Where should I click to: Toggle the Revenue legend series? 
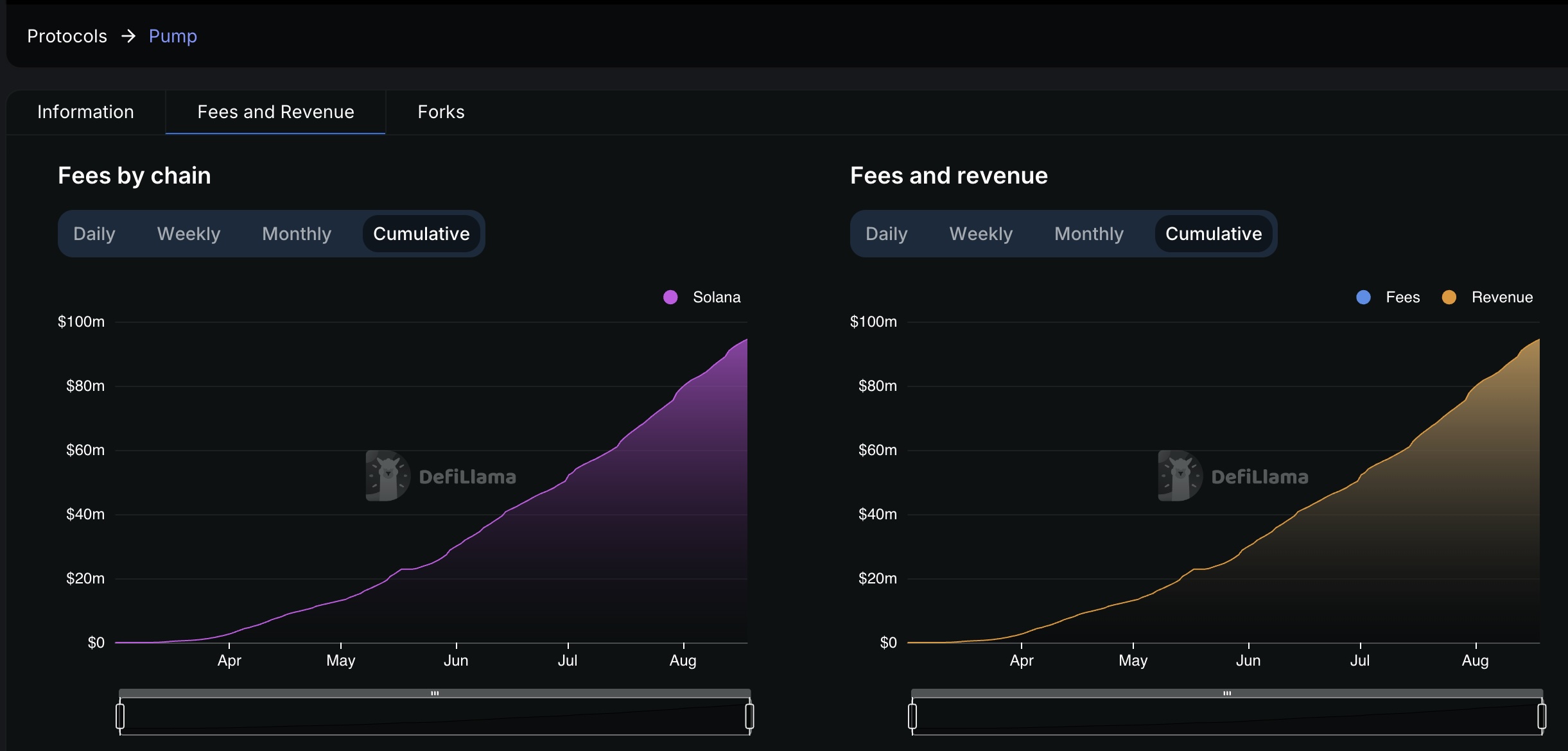(x=1487, y=297)
